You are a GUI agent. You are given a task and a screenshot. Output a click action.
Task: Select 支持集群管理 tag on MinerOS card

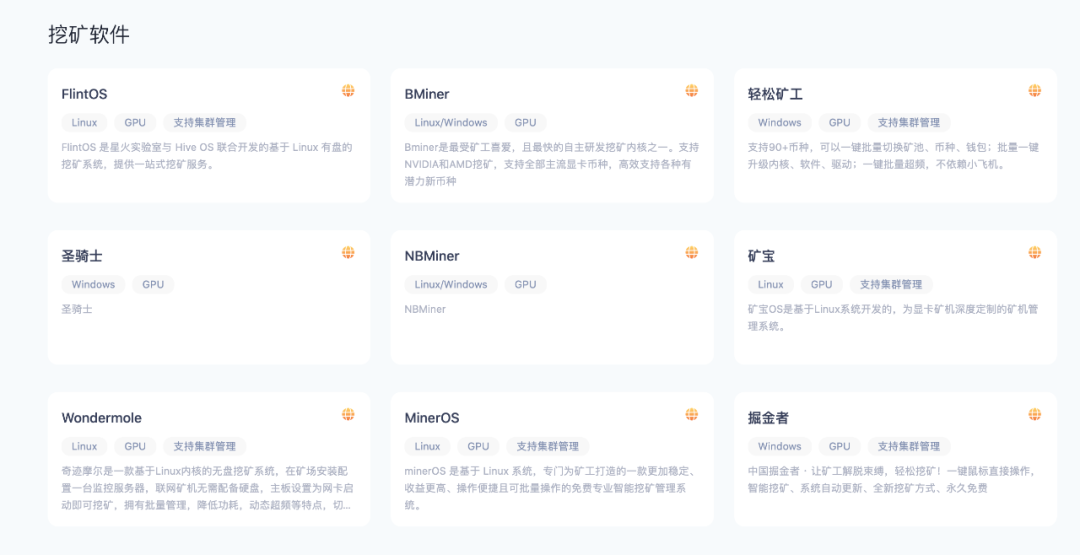click(x=548, y=446)
